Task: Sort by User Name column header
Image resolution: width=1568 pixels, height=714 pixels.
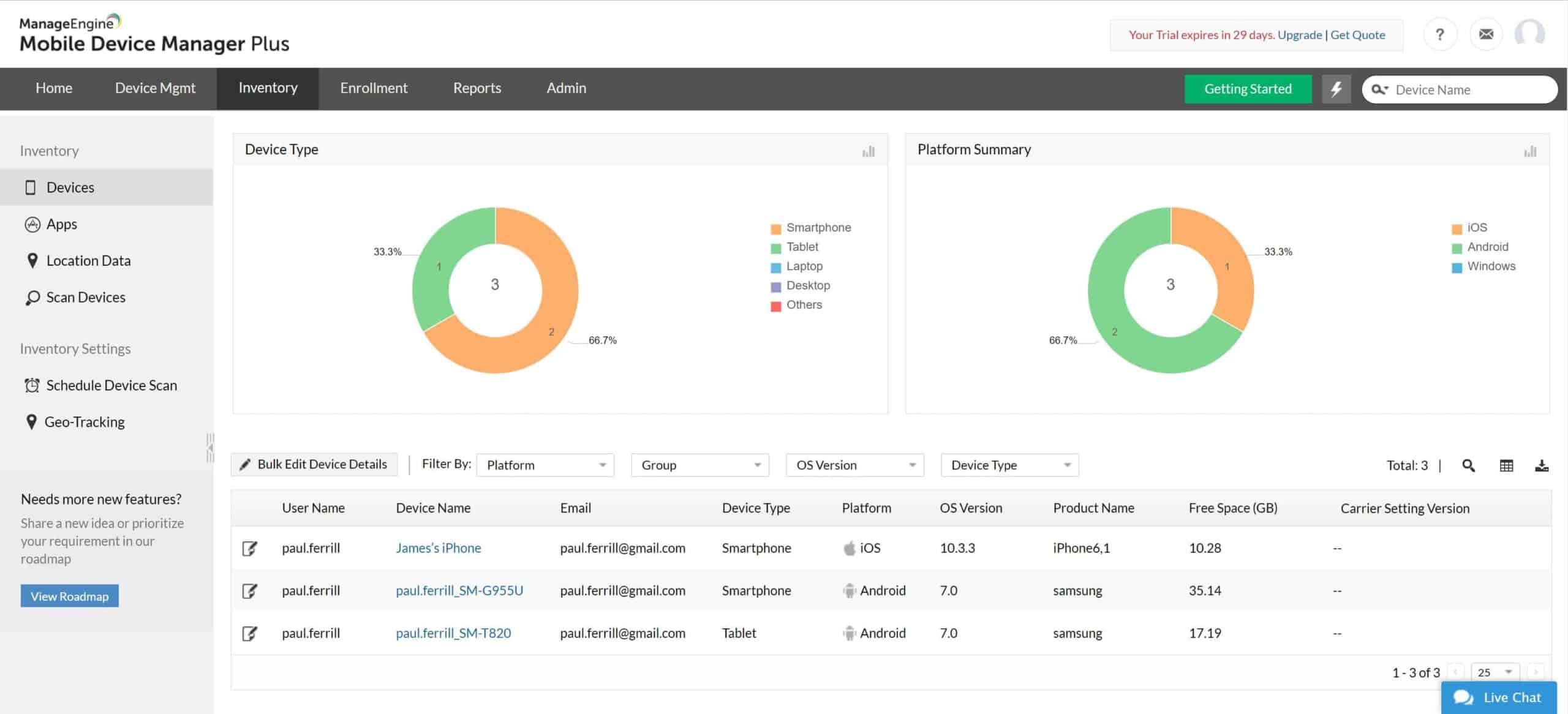Action: 313,508
